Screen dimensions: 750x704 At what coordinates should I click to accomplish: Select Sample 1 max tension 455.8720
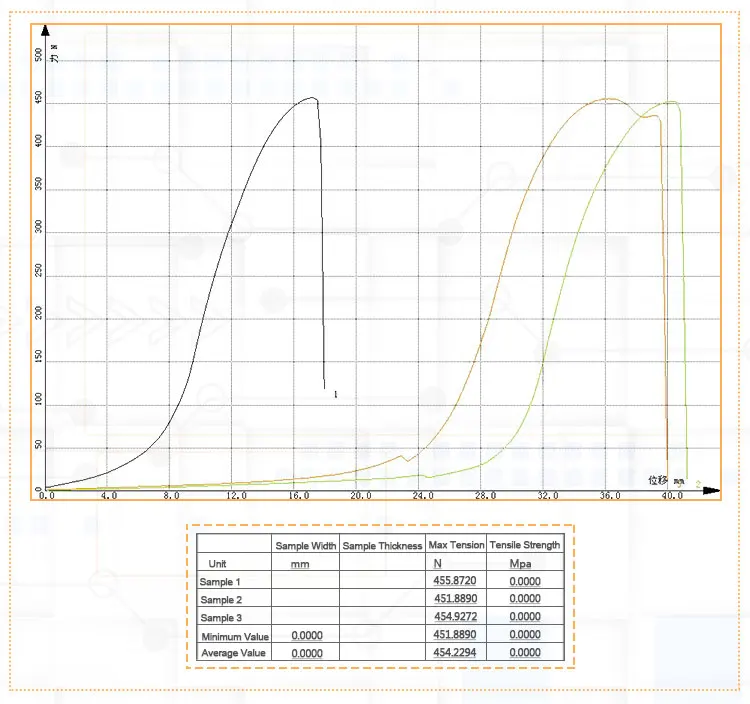tap(455, 581)
